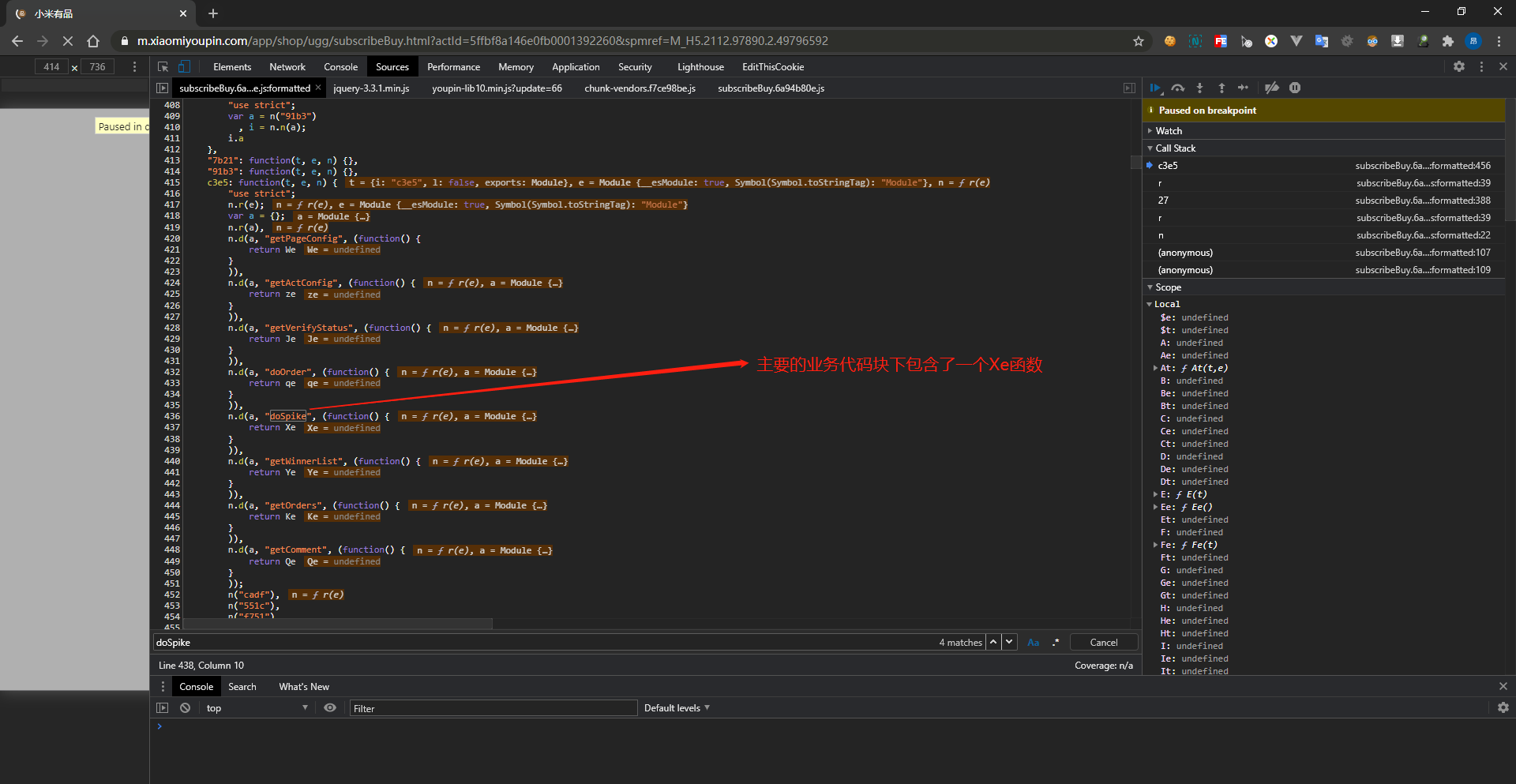Screen dimensions: 1516x784
Task: Toggle match case in search bar
Action: click(x=1033, y=643)
